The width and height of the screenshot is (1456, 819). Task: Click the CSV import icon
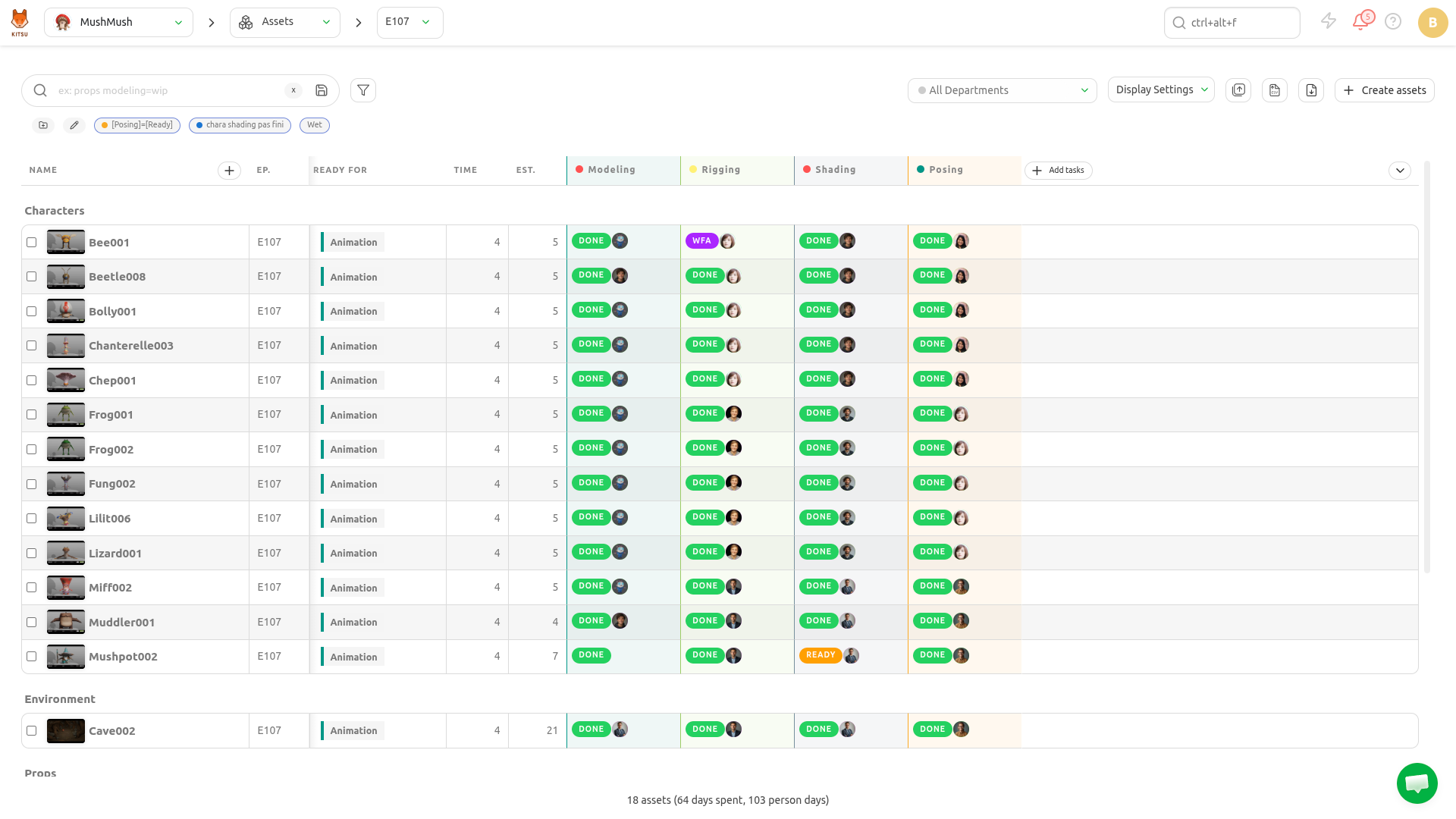1275,90
